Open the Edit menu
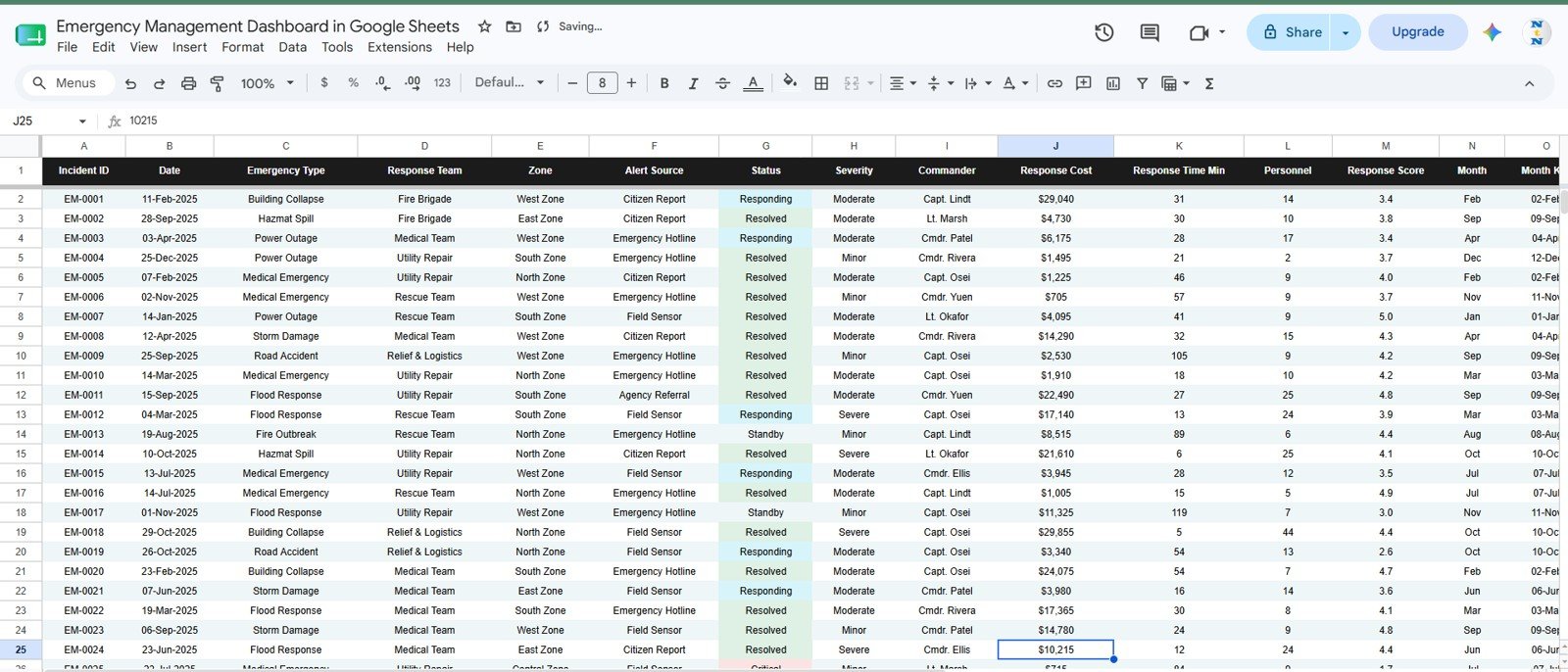This screenshot has height=672, width=1568. [103, 47]
